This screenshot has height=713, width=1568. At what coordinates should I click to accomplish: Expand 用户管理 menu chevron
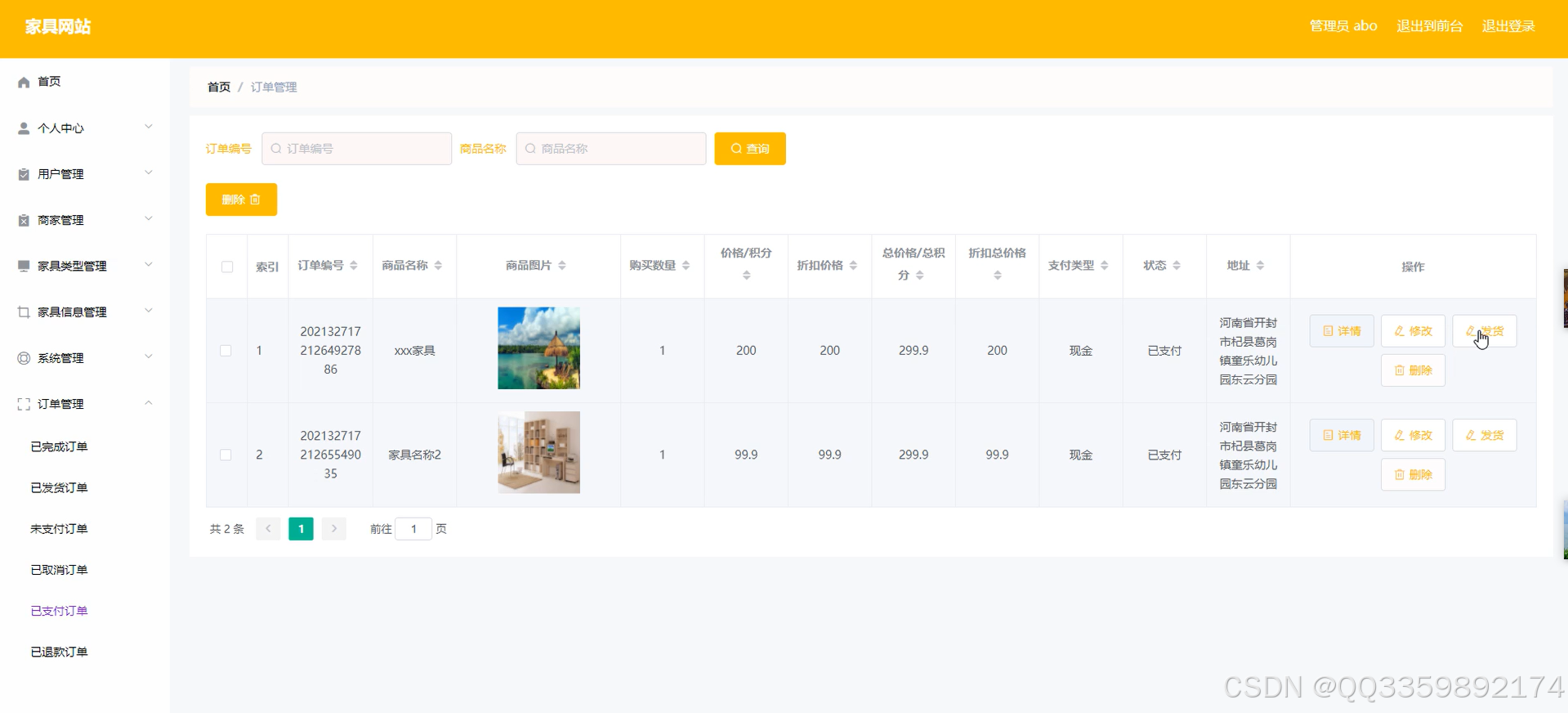149,173
